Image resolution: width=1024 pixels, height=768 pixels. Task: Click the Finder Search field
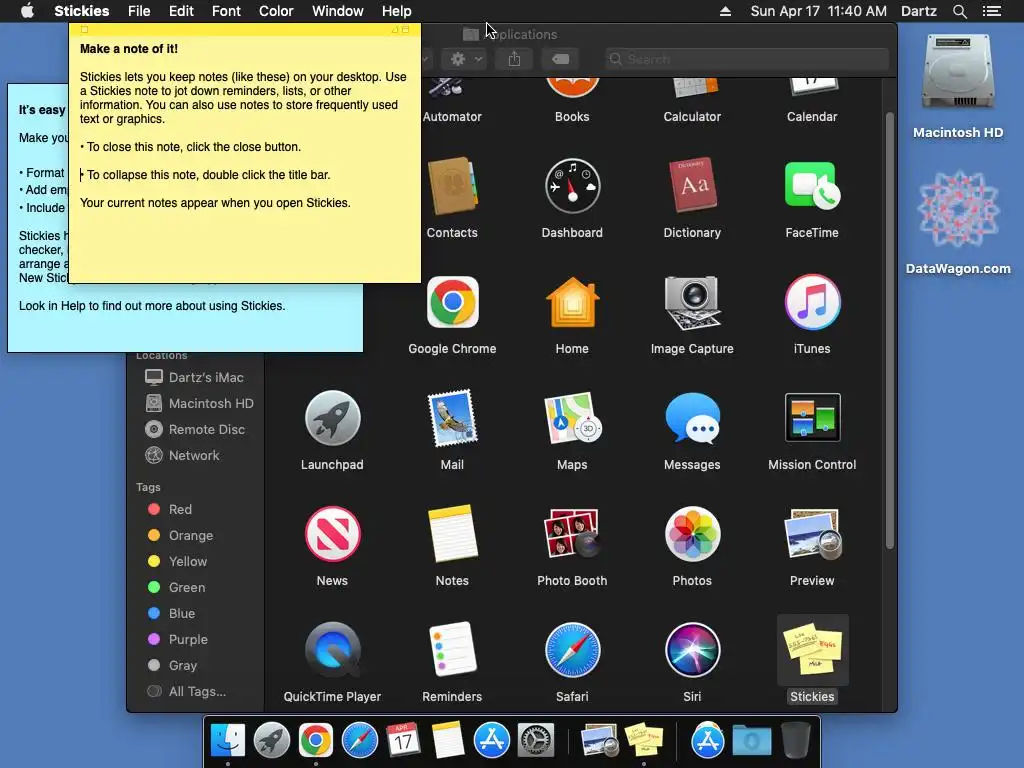(x=746, y=59)
